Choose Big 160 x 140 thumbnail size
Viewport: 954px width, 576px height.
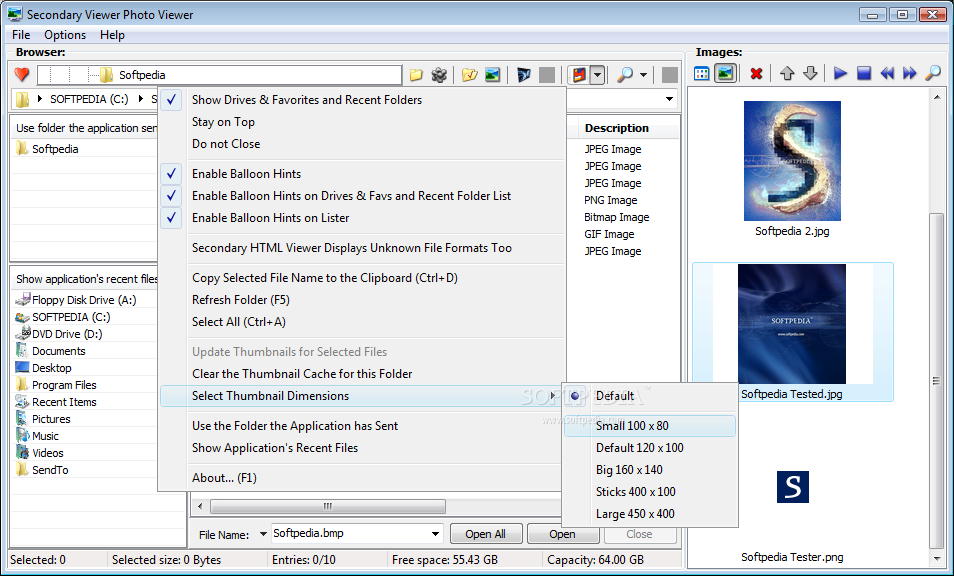tap(649, 470)
